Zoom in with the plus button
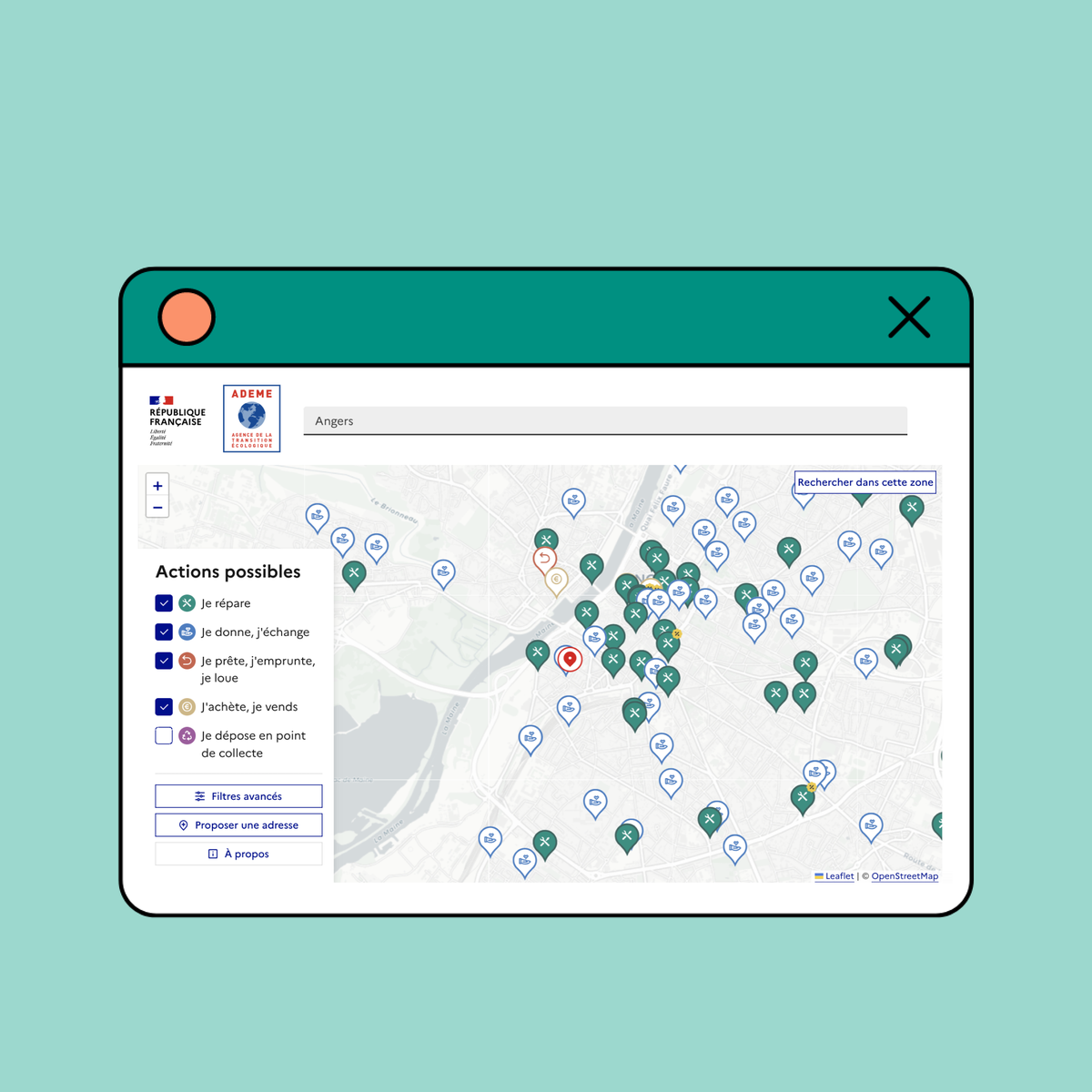 coord(157,486)
